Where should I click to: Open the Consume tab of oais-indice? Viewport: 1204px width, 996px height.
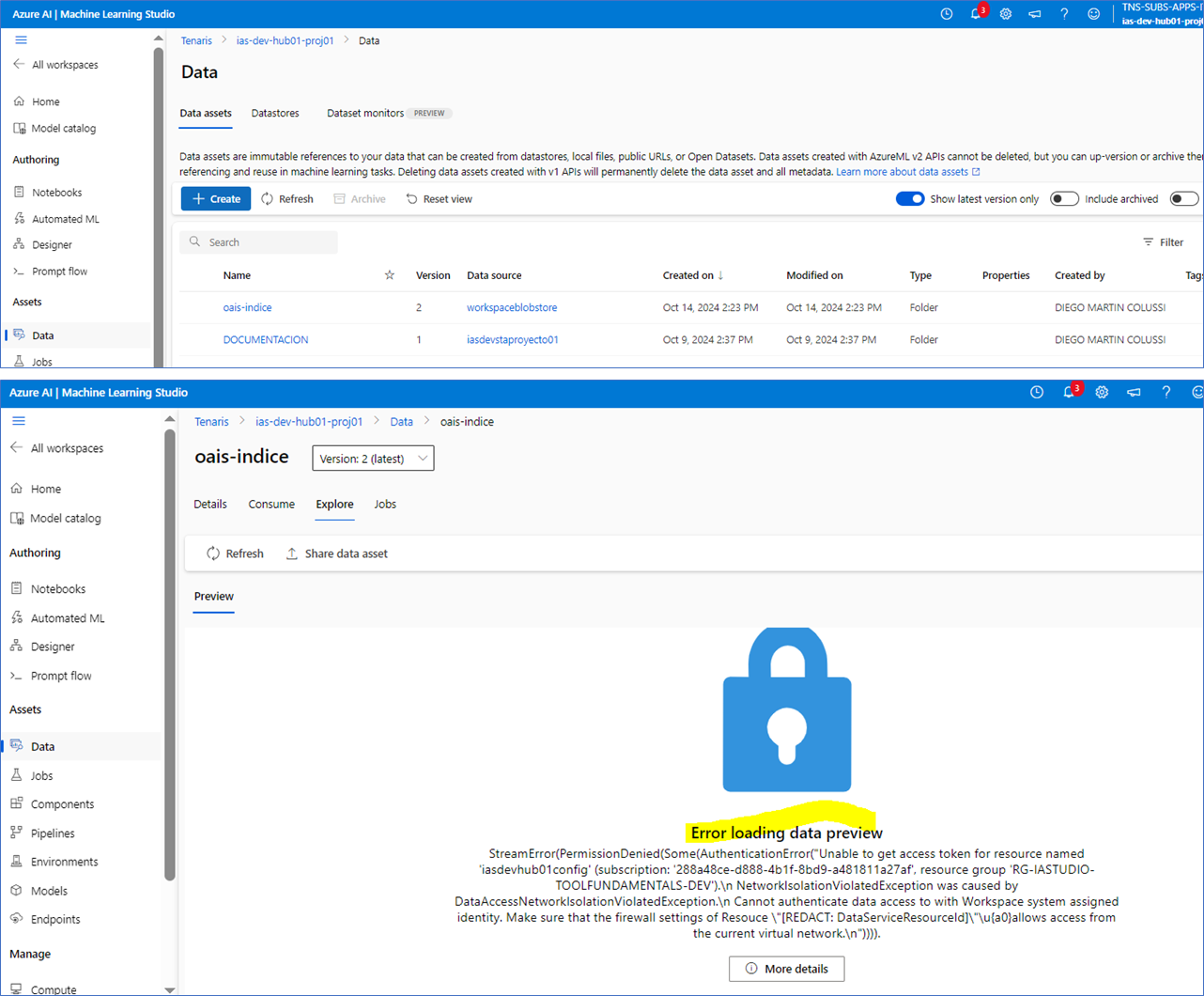271,505
